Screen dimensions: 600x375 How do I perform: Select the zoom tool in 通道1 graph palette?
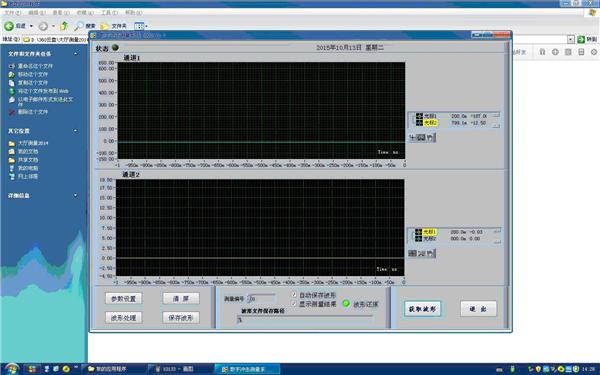(x=421, y=137)
